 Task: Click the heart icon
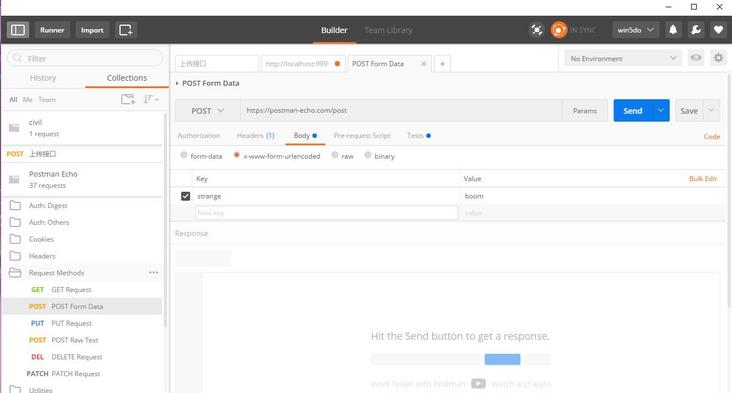718,30
